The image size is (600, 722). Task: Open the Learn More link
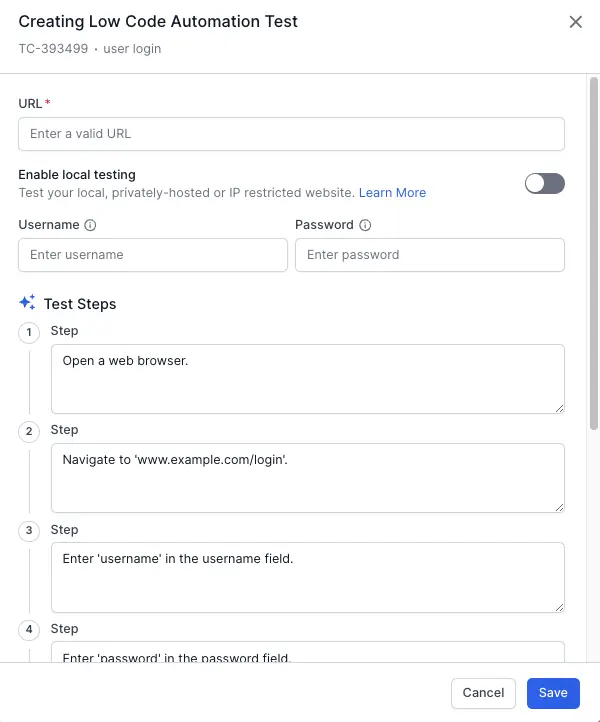(392, 193)
